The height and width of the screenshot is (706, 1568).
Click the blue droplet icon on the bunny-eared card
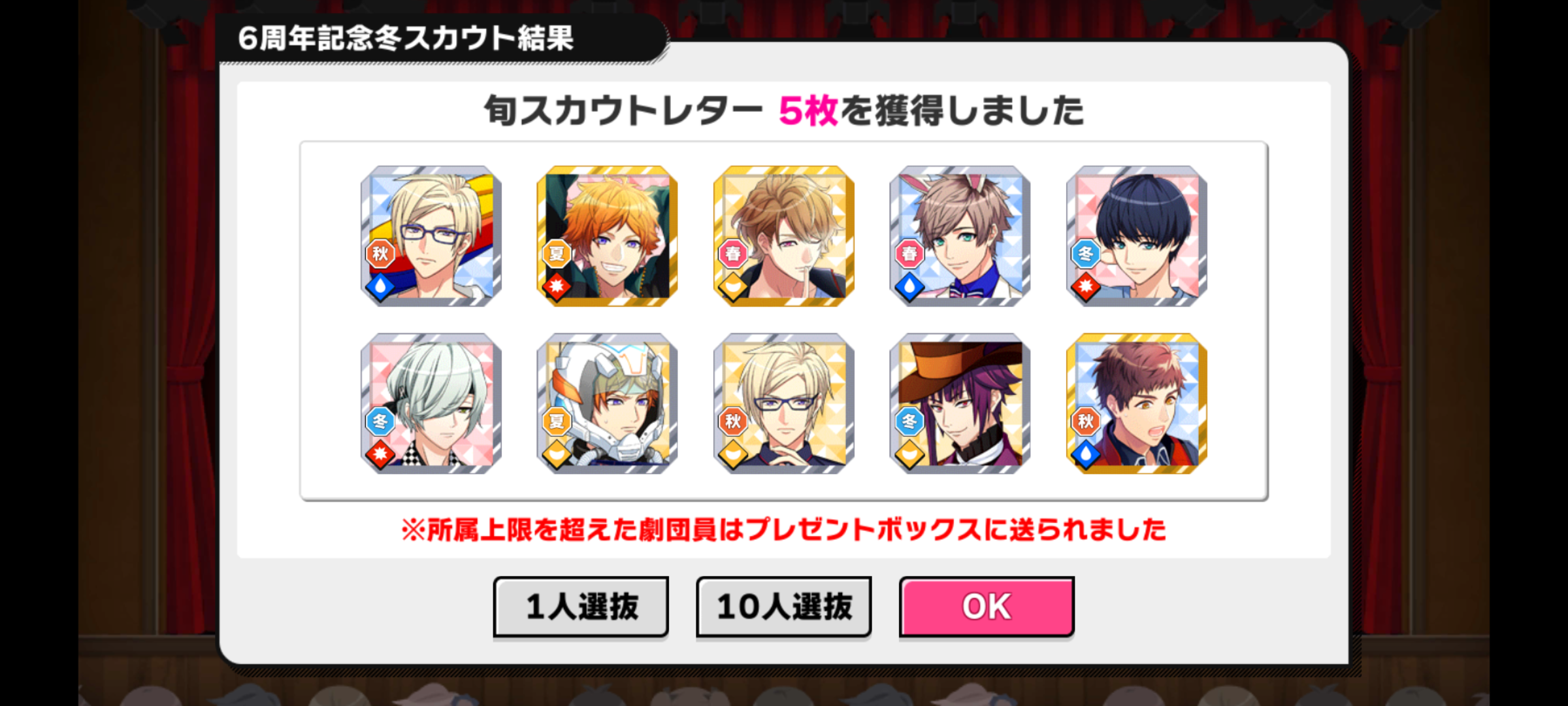tap(909, 287)
